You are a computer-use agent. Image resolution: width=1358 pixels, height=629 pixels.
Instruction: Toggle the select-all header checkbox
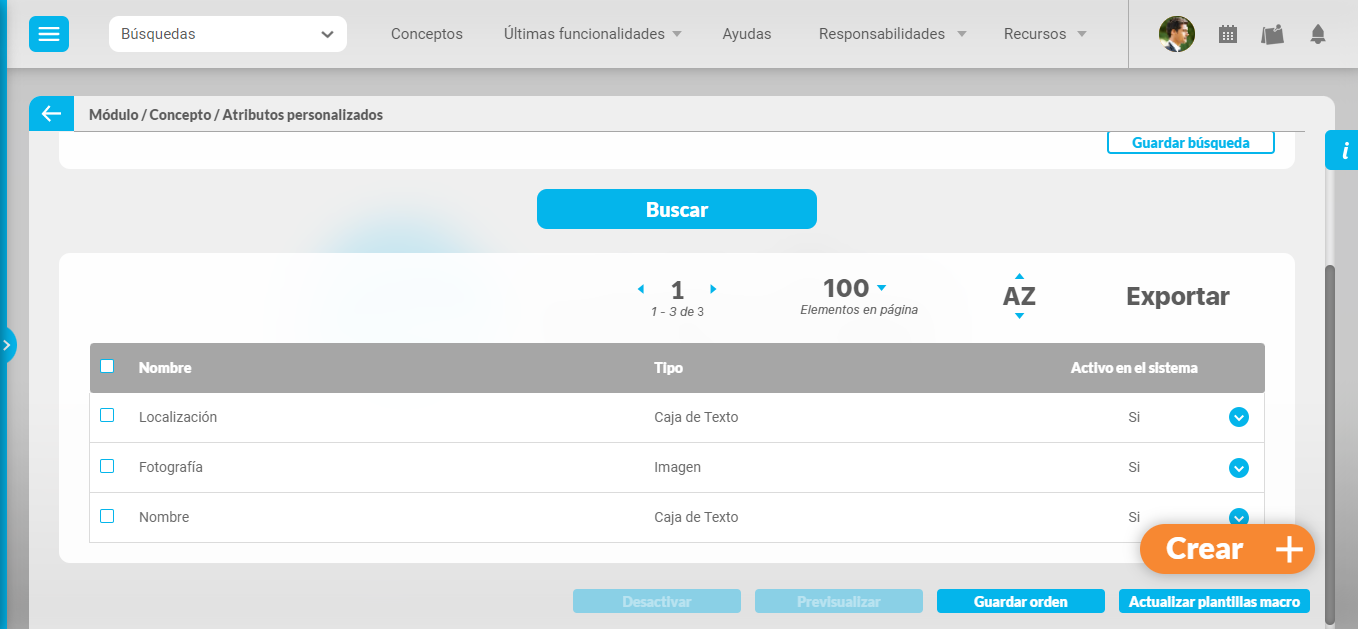[x=107, y=366]
